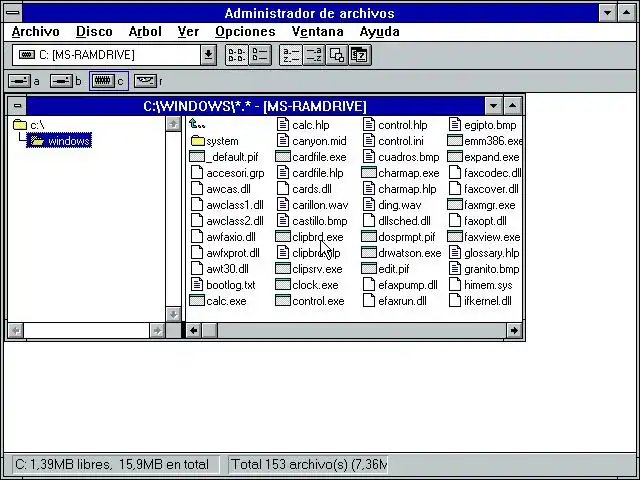
Task: Click the file list horizontal scroll thumb
Action: coord(210,330)
